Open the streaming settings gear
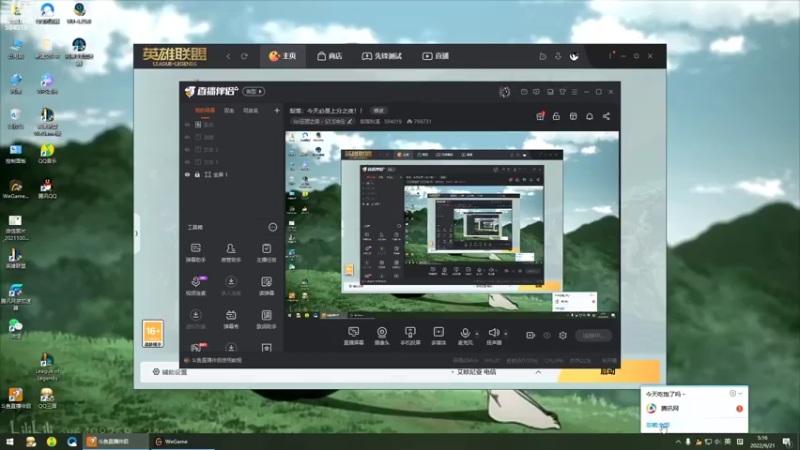The image size is (800, 450). pyautogui.click(x=563, y=335)
